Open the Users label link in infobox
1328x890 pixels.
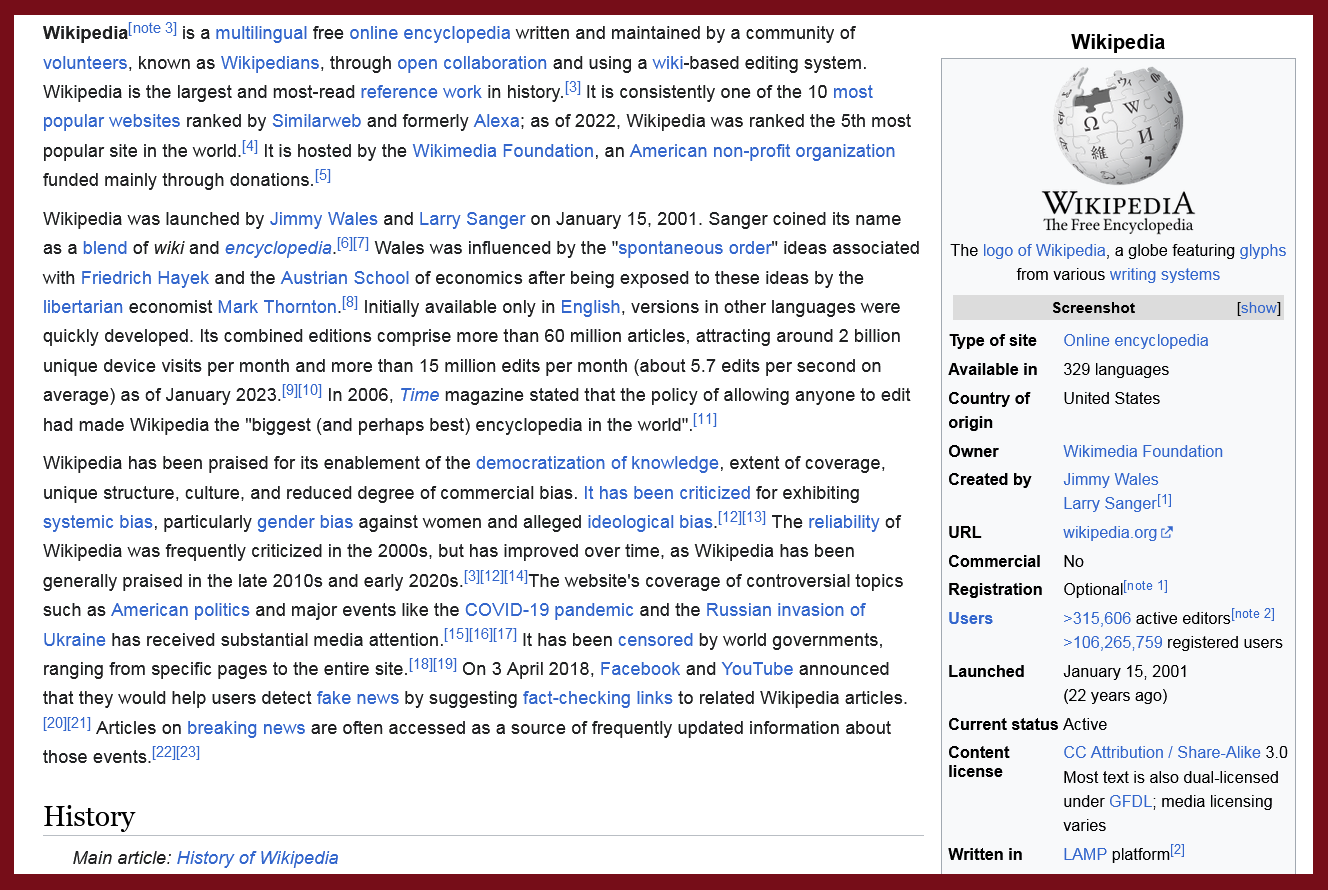point(971,619)
